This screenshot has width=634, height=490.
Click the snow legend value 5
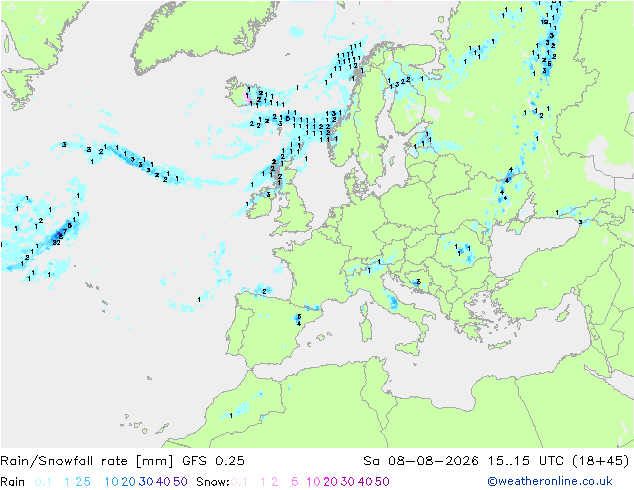(x=295, y=482)
